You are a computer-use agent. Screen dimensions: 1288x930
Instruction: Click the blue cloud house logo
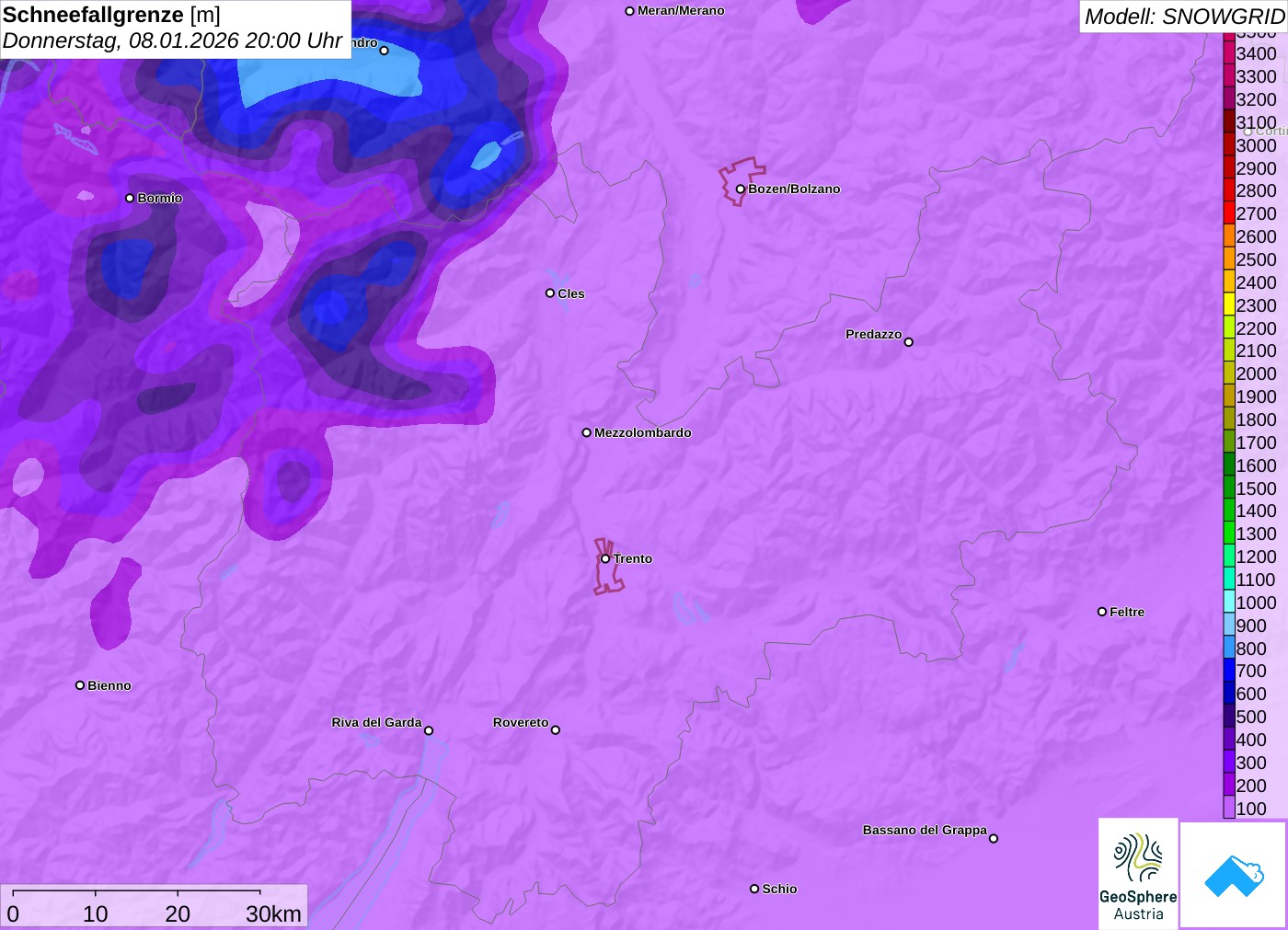coord(1234,876)
